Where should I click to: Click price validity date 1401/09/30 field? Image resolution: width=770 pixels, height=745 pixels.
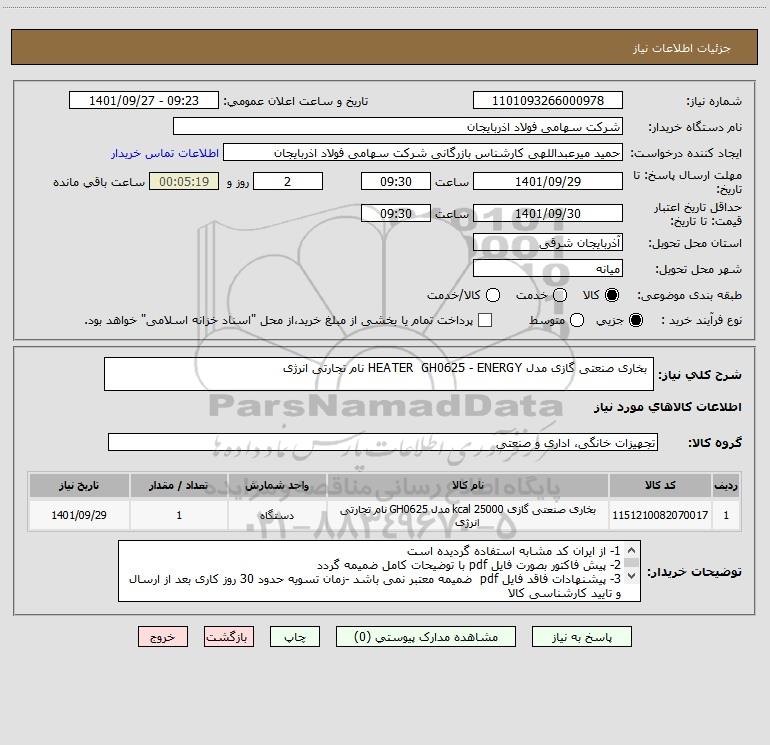tap(548, 213)
